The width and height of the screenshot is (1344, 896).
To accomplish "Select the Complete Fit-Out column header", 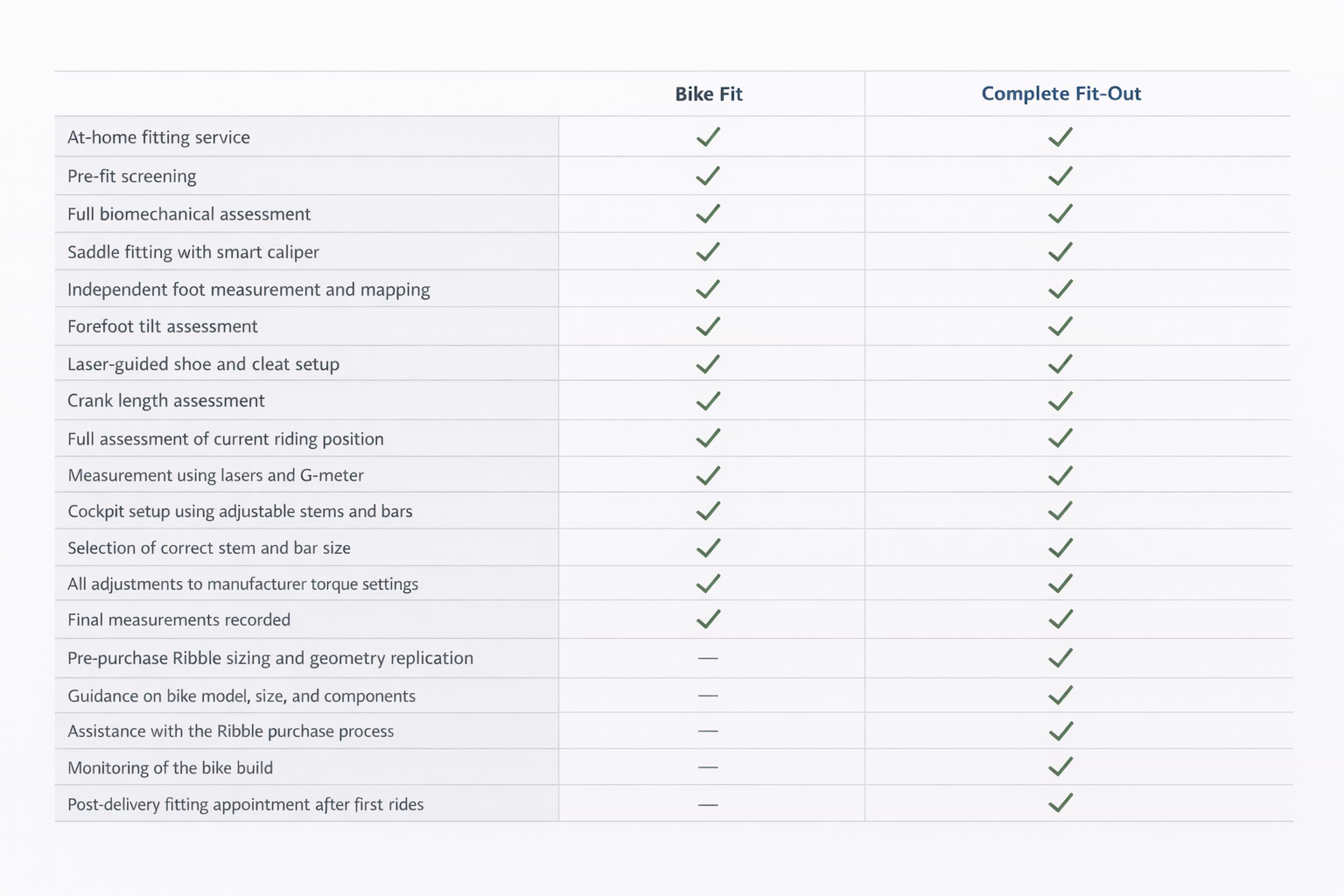I will (x=1060, y=94).
